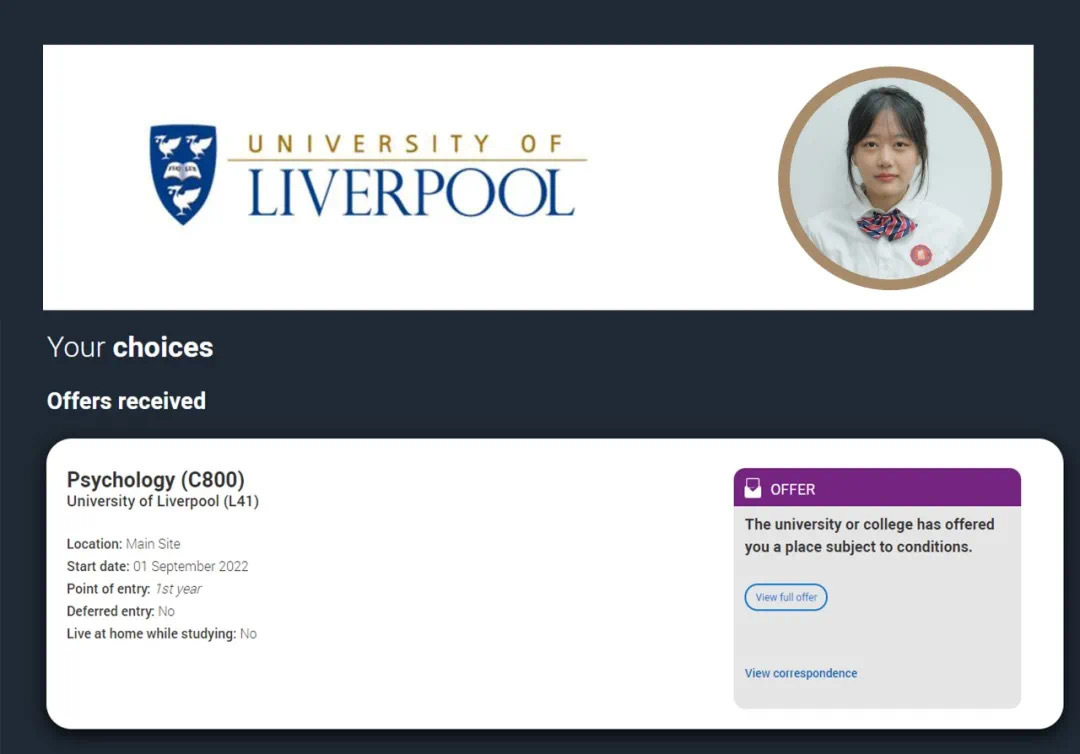Click the Your choices heading
1080x754 pixels.
coord(130,347)
